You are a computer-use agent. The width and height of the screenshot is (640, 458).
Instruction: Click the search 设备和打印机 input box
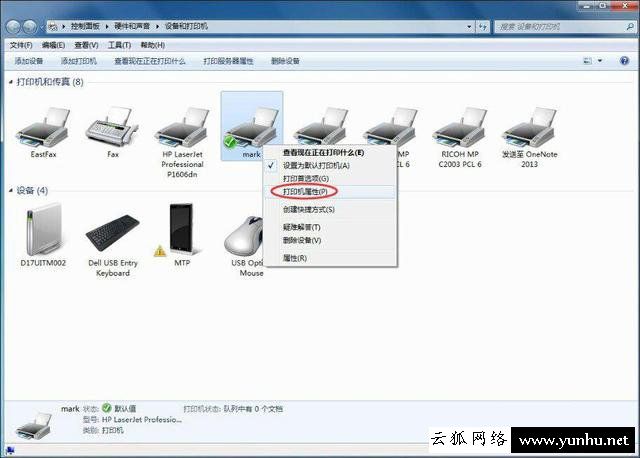pyautogui.click(x=565, y=26)
